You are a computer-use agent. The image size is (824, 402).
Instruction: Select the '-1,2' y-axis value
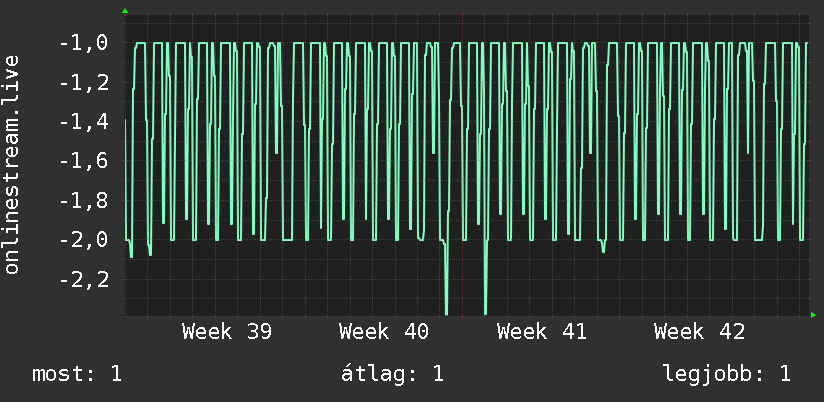pyautogui.click(x=84, y=83)
